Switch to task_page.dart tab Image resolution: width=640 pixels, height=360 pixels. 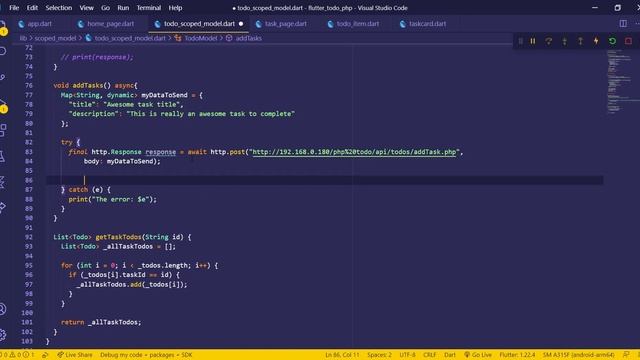[x=286, y=24]
